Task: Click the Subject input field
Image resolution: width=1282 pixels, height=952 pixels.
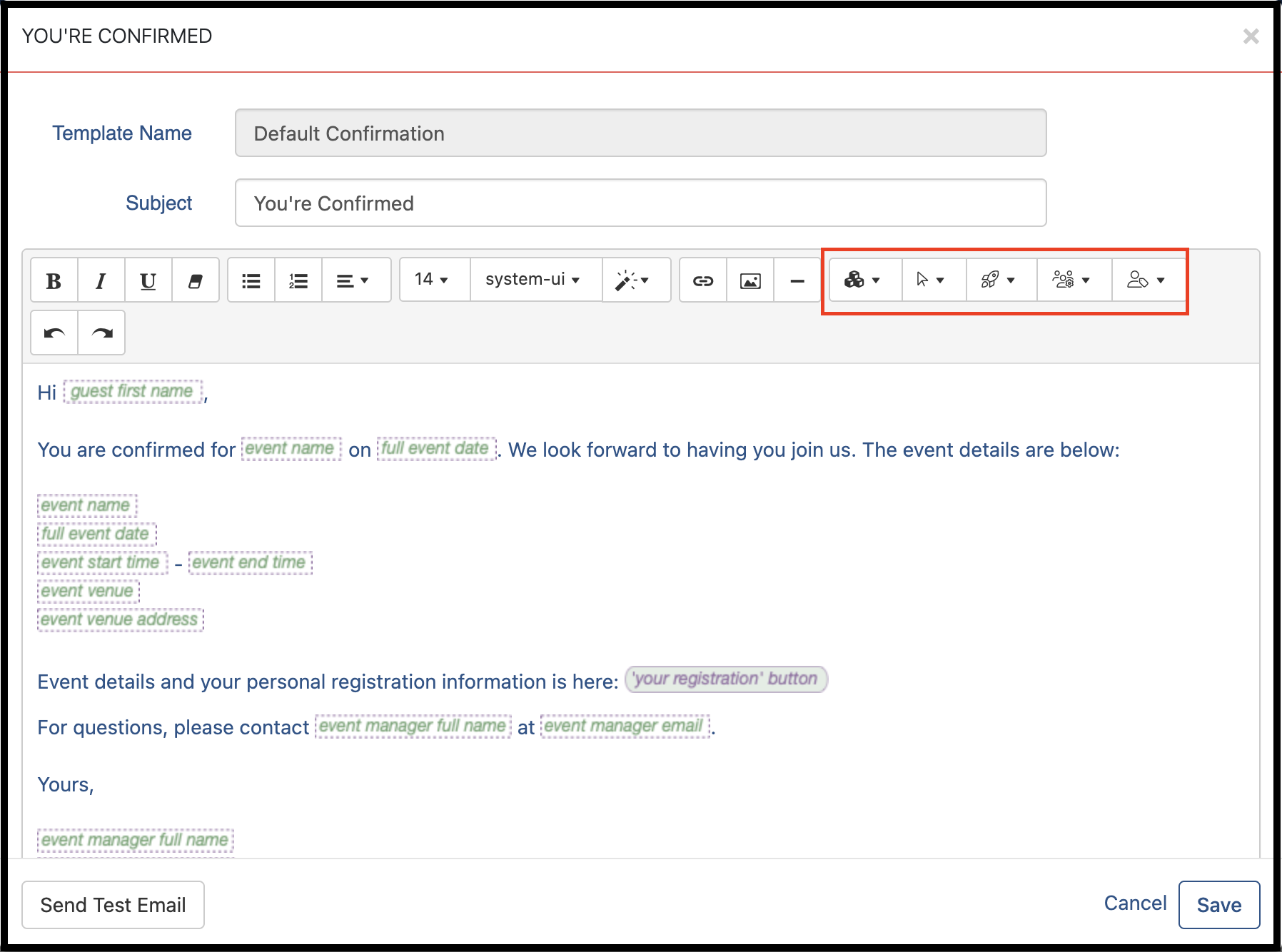Action: coord(641,203)
